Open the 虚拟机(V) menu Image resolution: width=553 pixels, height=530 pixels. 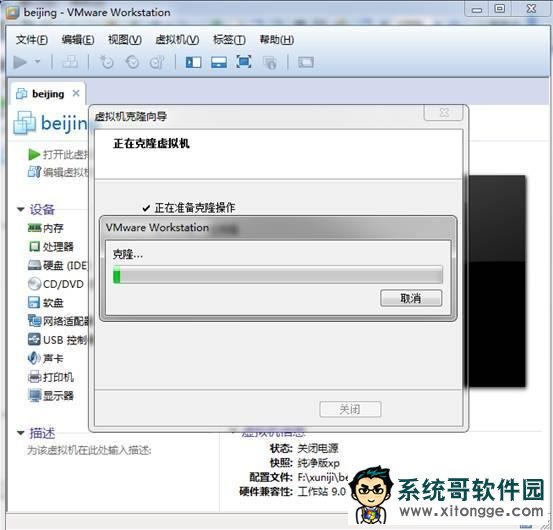pos(177,39)
